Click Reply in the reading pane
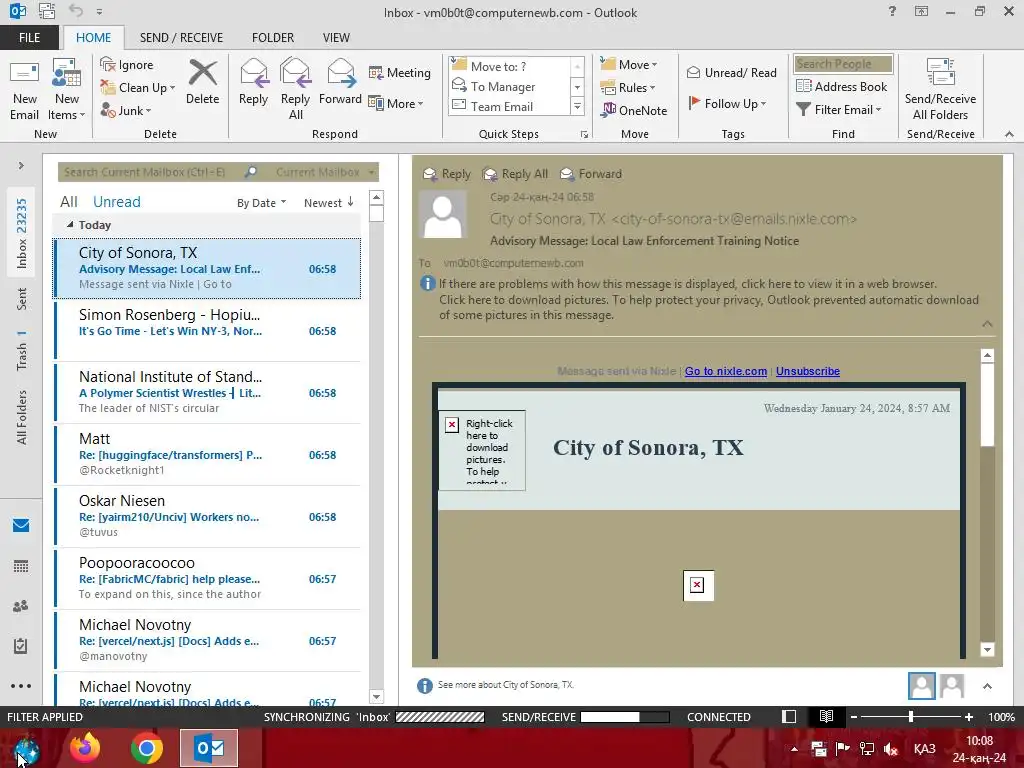The height and width of the screenshot is (768, 1024). (x=447, y=174)
